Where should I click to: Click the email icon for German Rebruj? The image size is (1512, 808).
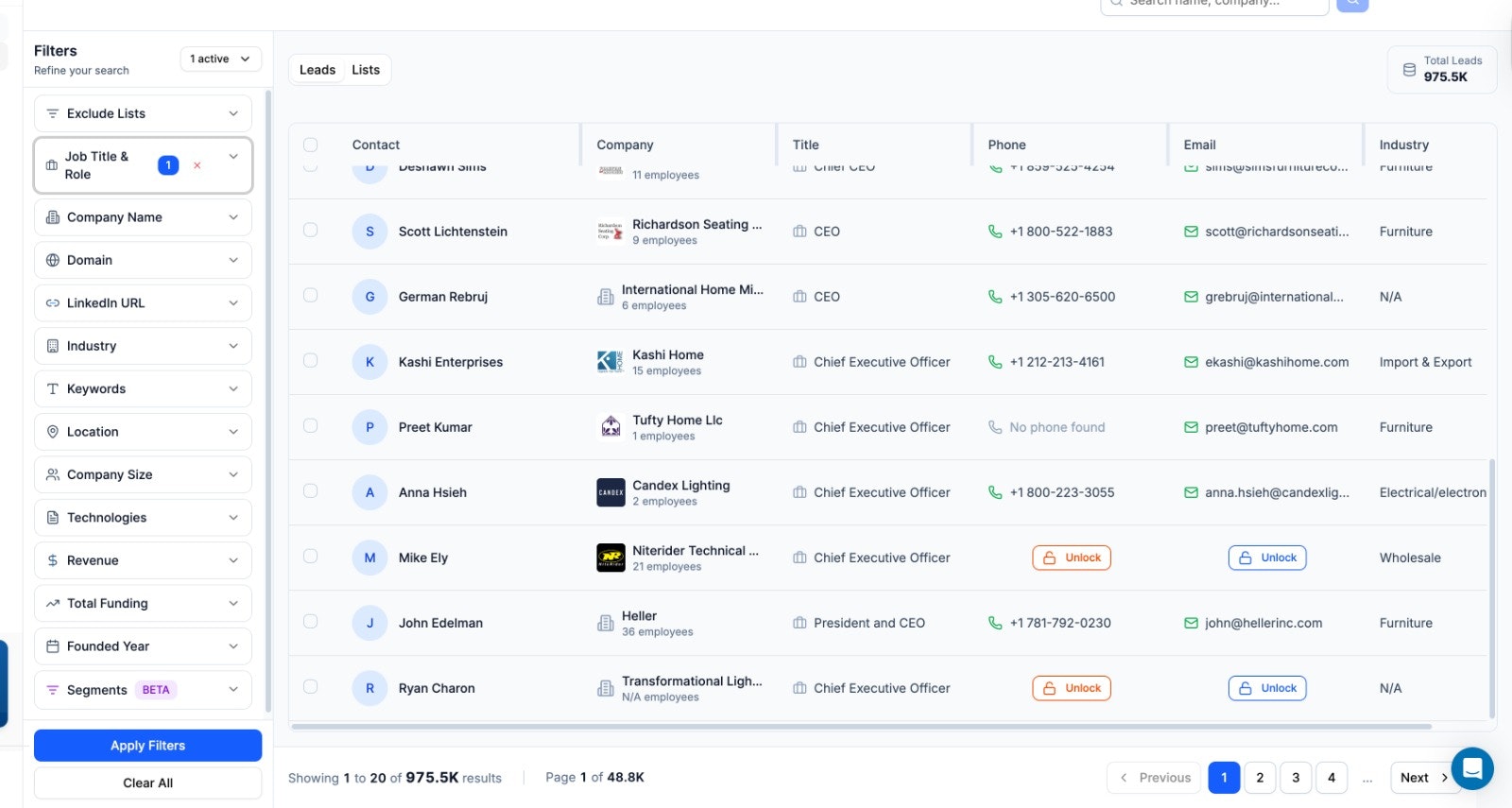(x=1191, y=297)
